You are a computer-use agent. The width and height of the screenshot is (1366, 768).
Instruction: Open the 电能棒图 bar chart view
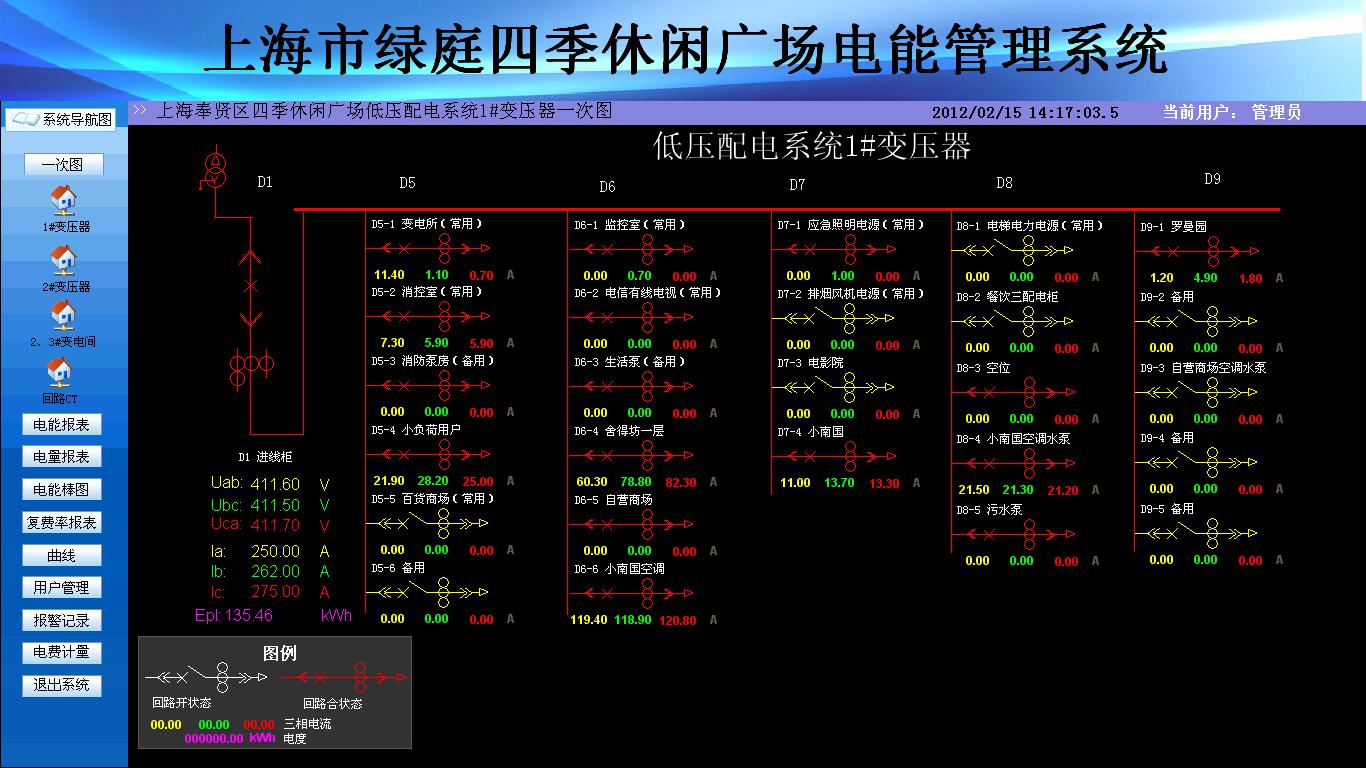point(62,490)
